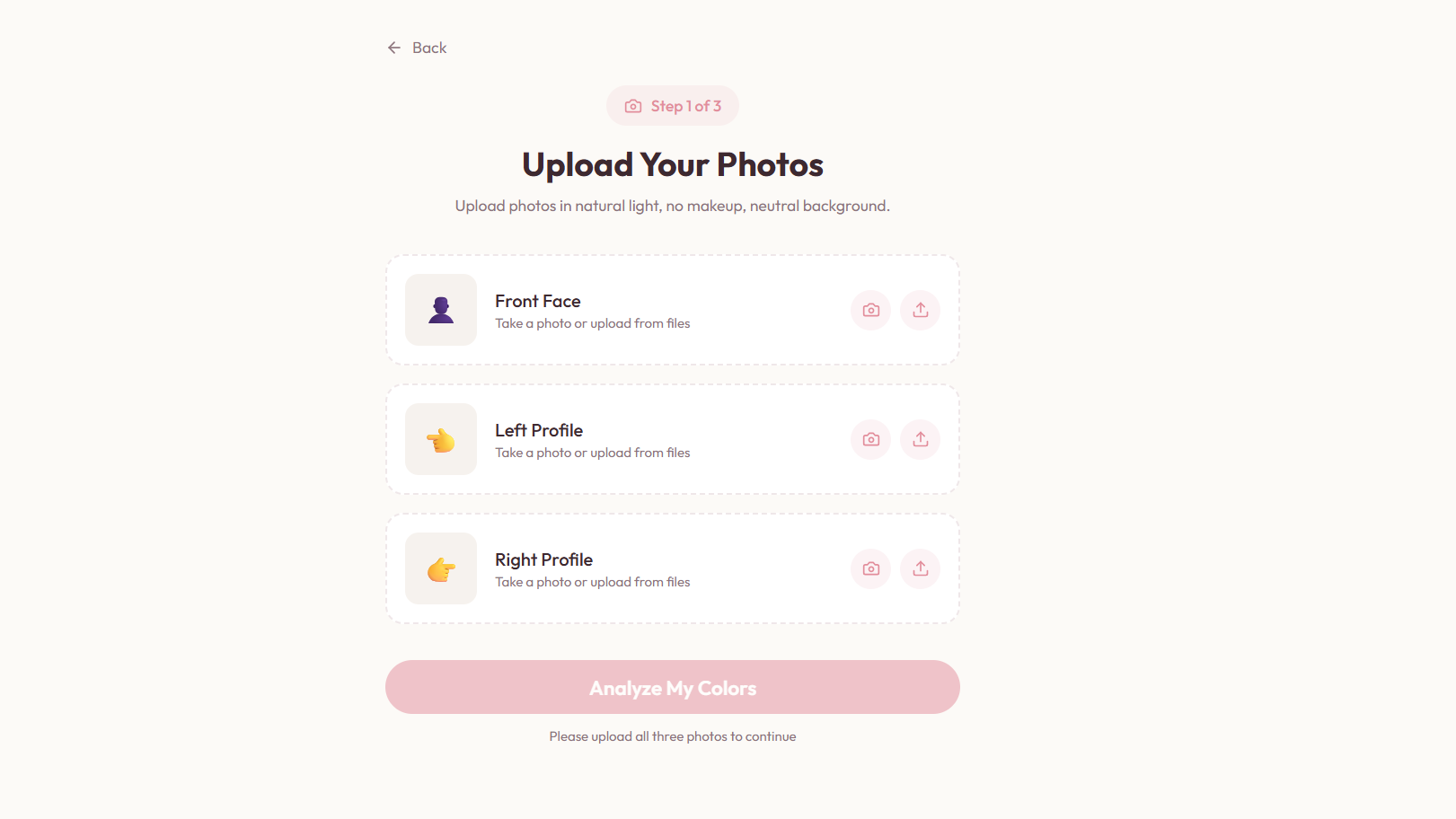Select the Front Face title text

coord(538,301)
